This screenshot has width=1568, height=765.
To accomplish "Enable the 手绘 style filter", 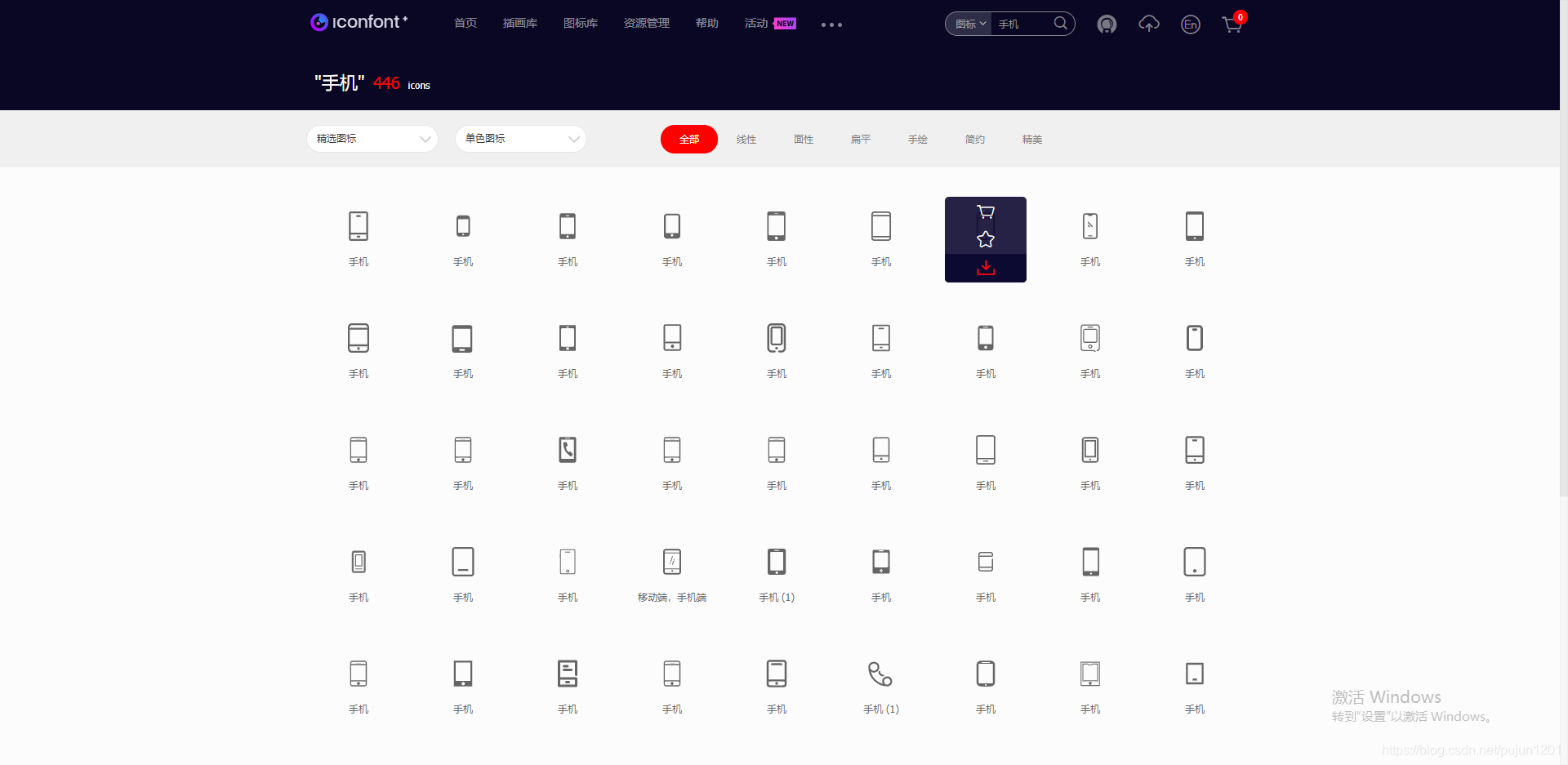I will [917, 139].
